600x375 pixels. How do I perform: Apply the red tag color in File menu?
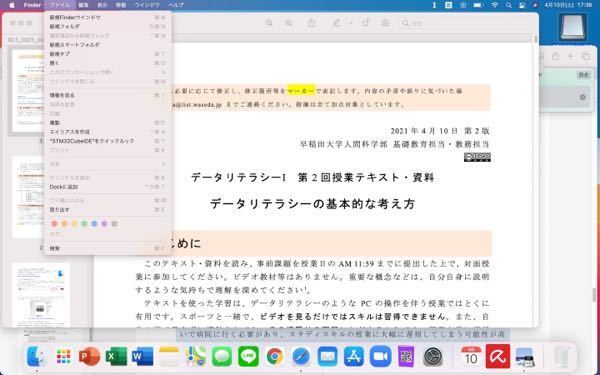pos(54,223)
